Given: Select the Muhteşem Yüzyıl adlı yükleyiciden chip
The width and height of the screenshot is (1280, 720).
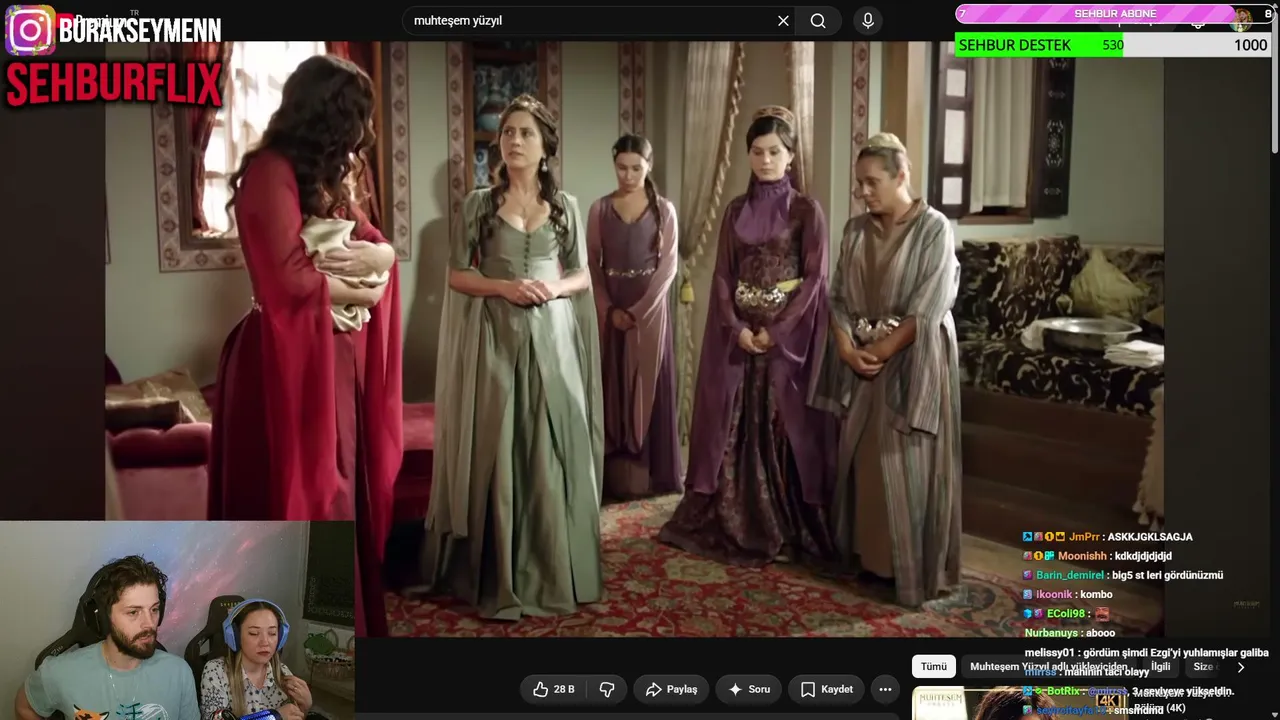Looking at the screenshot, I should (x=1048, y=667).
